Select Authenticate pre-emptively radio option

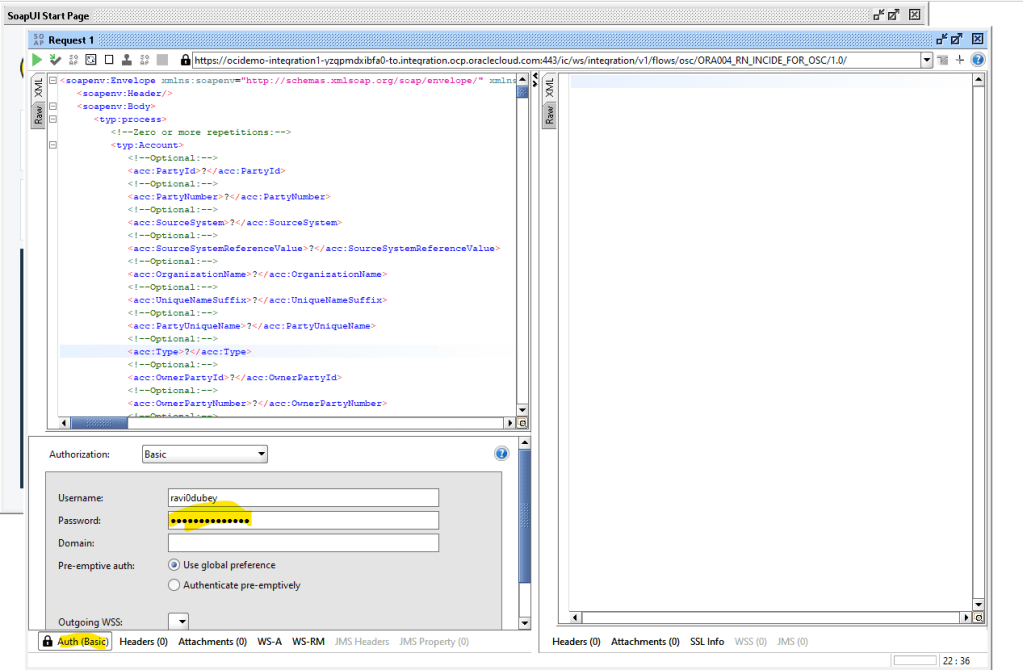(174, 585)
